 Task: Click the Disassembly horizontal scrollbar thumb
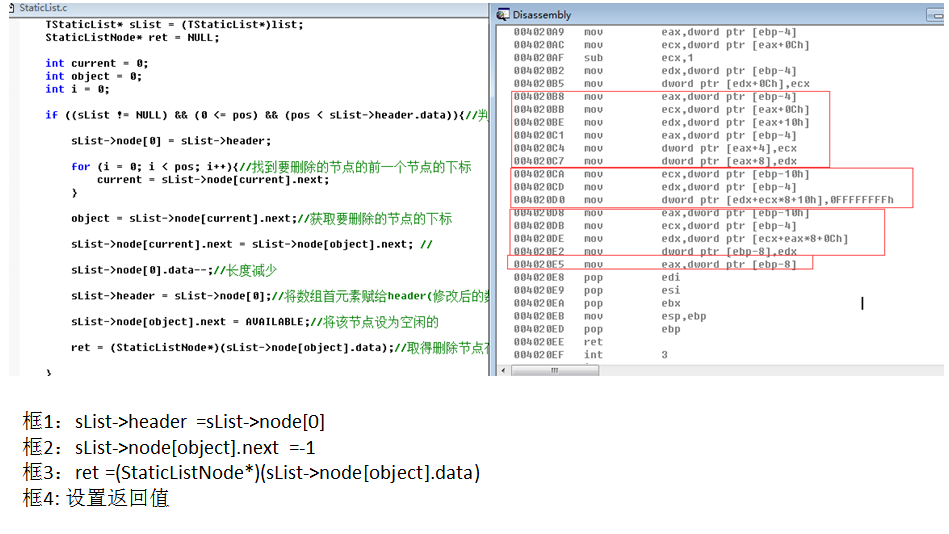(x=554, y=370)
